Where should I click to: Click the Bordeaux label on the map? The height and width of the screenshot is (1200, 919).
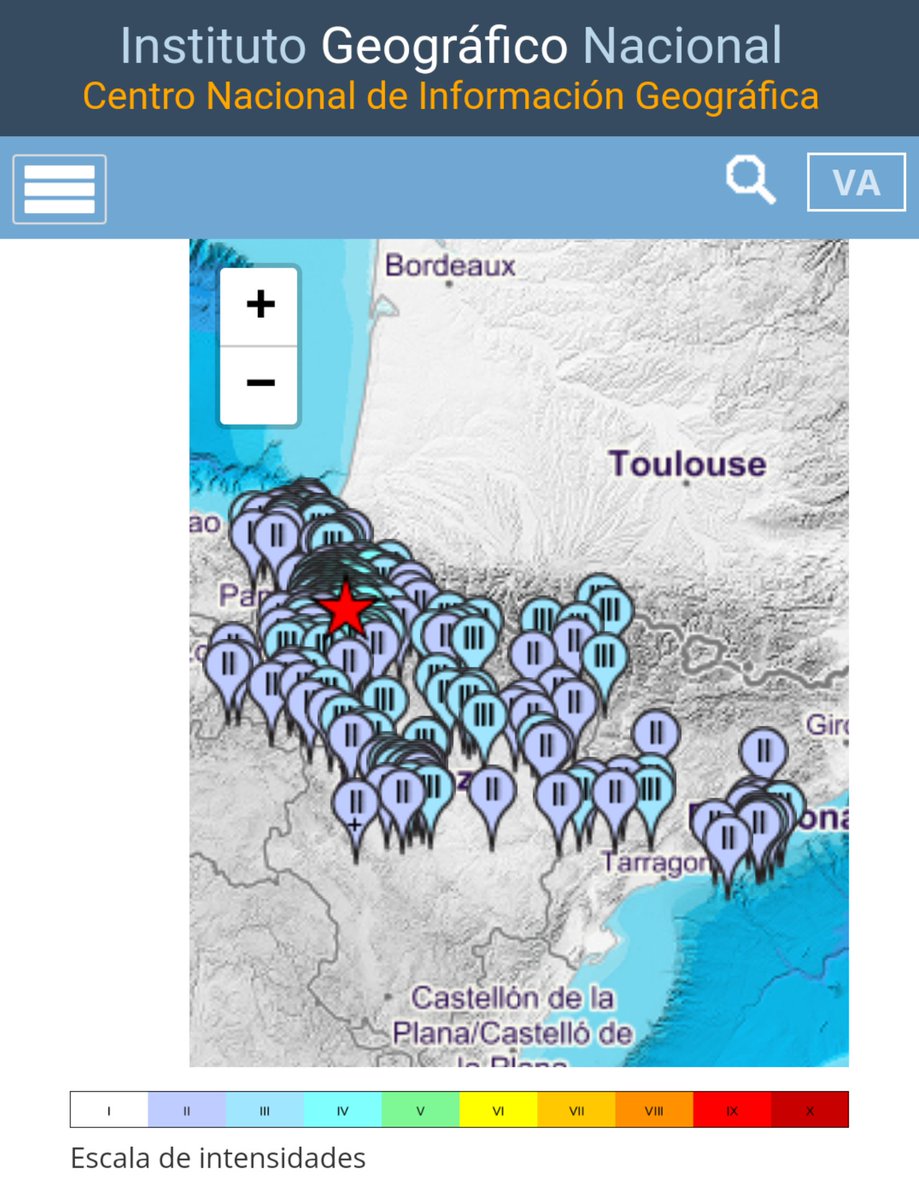click(448, 266)
